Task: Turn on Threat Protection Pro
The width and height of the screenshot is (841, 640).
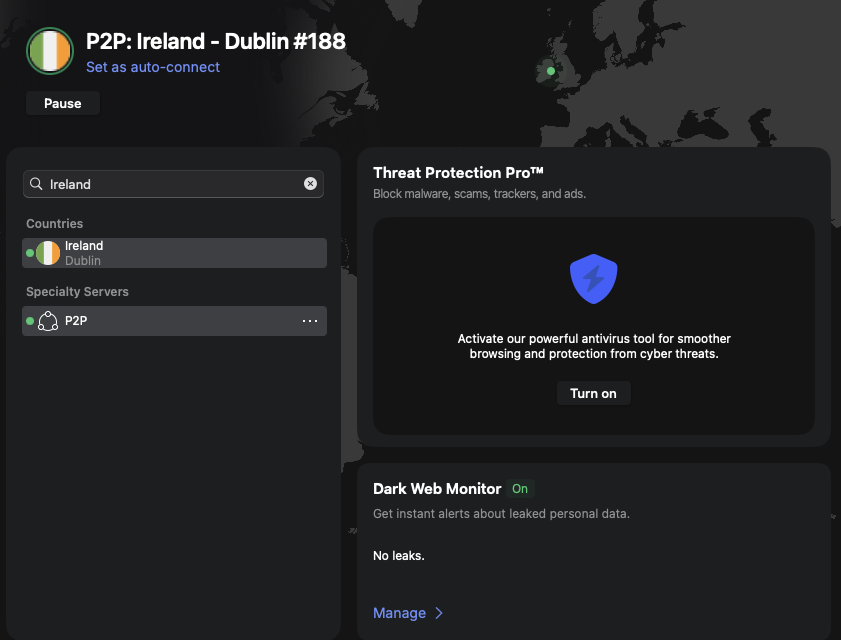Action: click(x=593, y=393)
